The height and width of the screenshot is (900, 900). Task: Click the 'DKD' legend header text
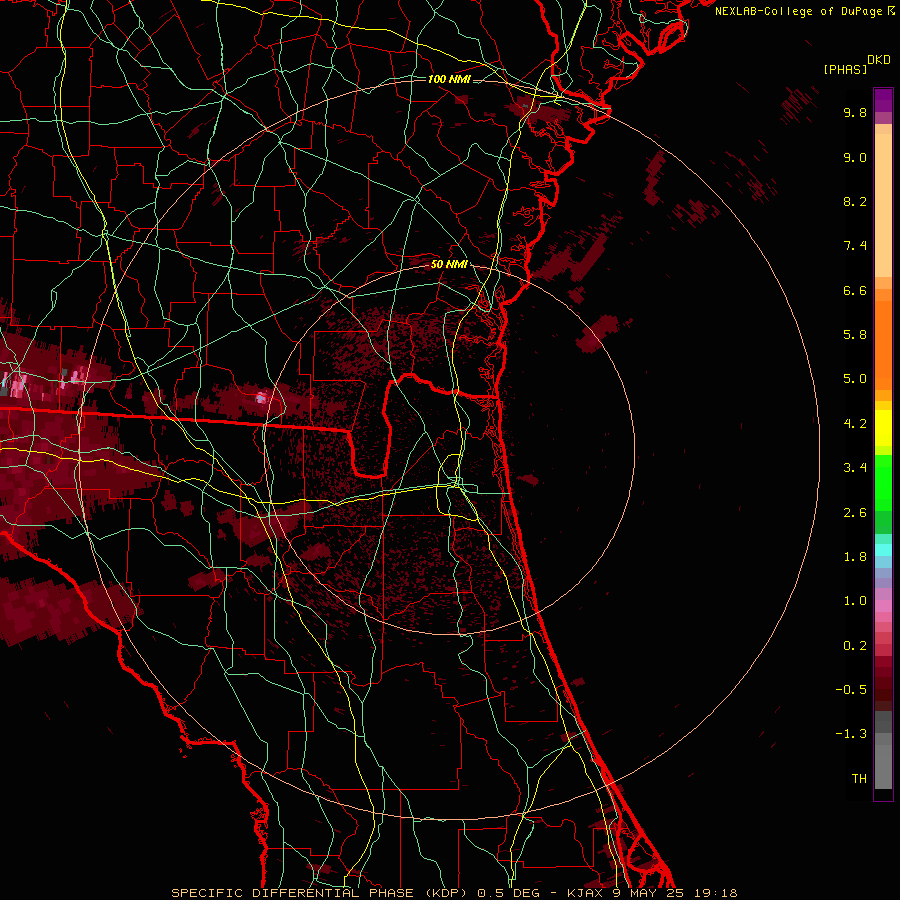click(879, 60)
